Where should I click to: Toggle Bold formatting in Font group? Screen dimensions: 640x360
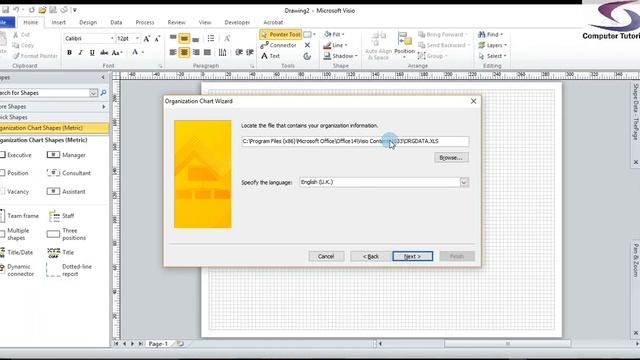69,52
